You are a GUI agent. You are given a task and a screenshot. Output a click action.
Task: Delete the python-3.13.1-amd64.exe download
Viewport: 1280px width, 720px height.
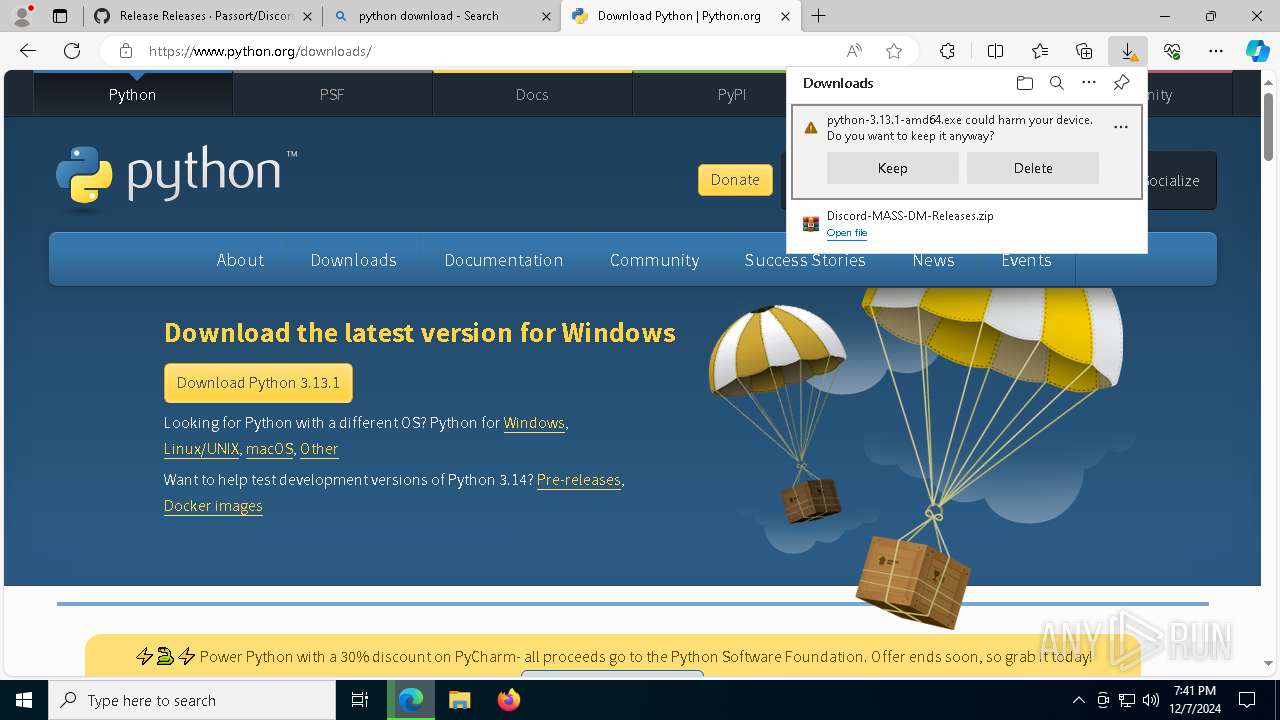[x=1033, y=168]
